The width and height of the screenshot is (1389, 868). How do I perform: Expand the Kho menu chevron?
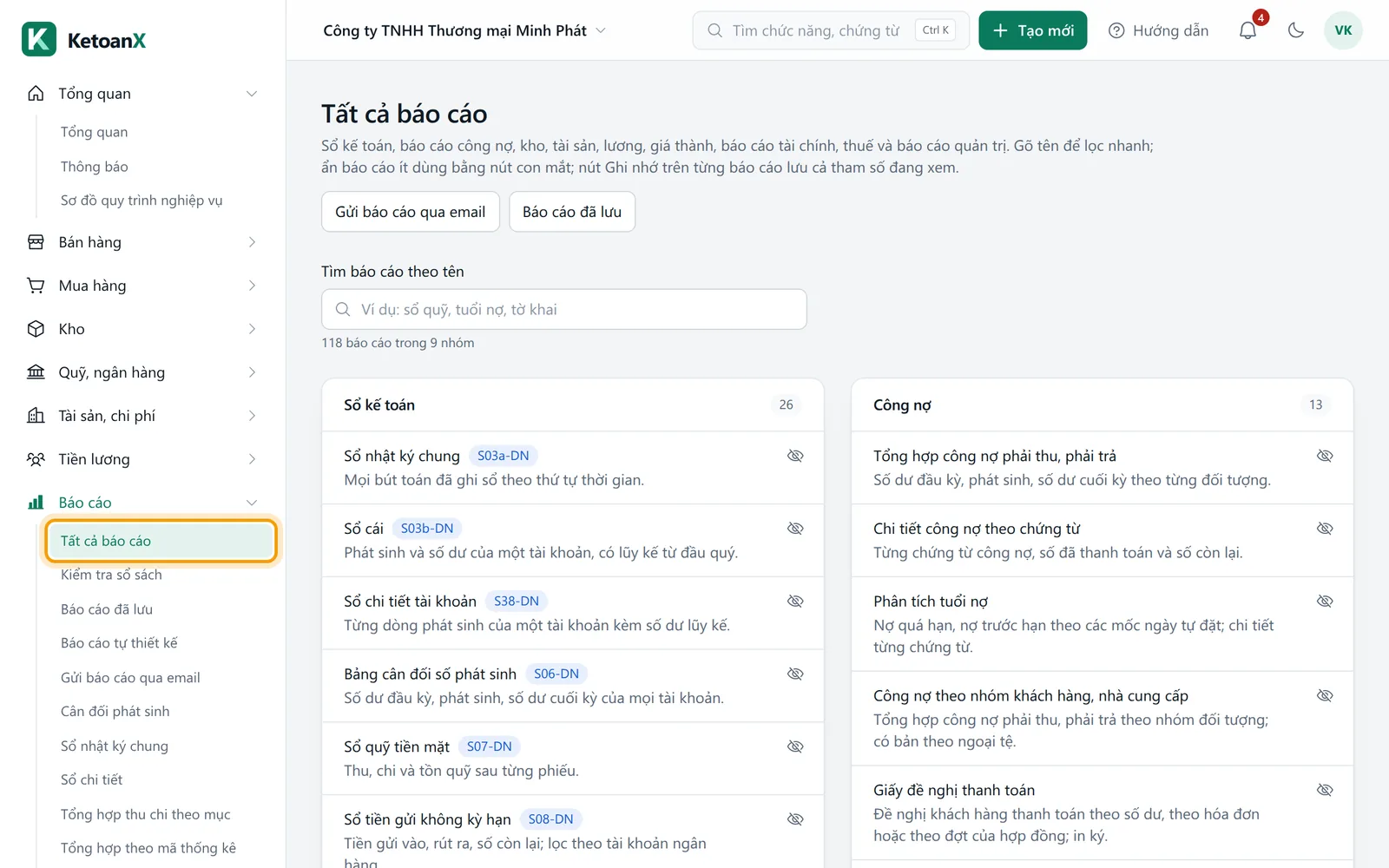point(252,329)
